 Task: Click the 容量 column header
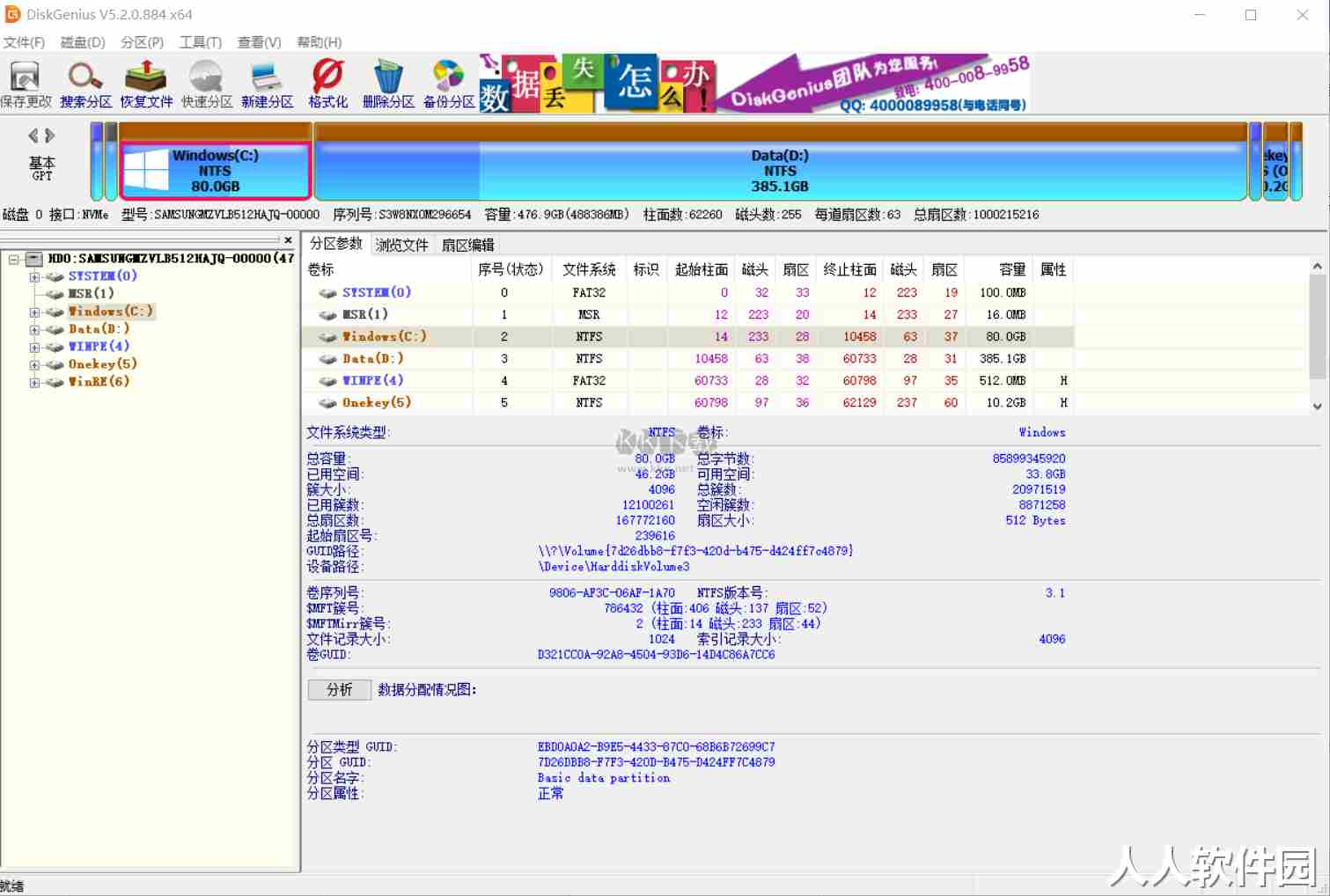coord(999,269)
